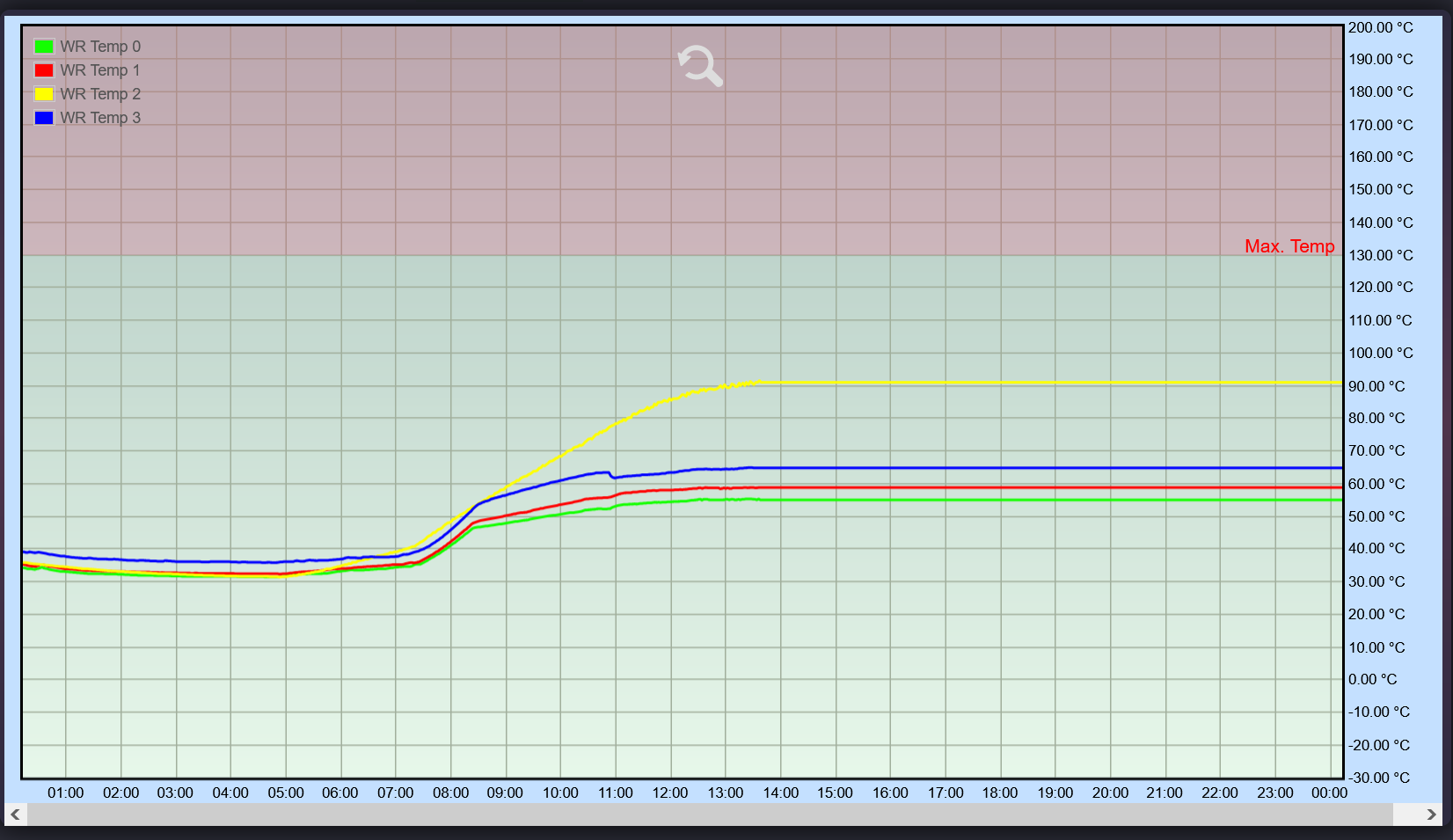Click the yellow WR Temp 2 swatch

click(44, 94)
